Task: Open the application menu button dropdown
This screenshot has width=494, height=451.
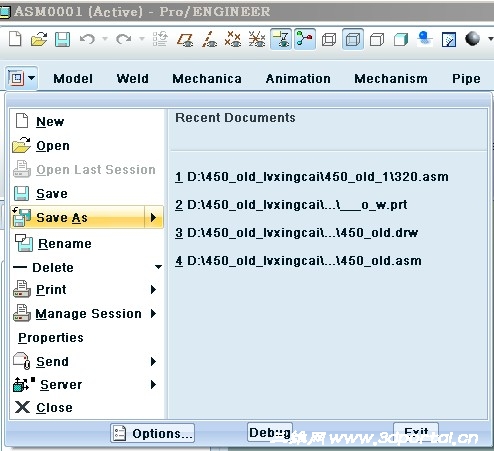Action: tap(21, 78)
